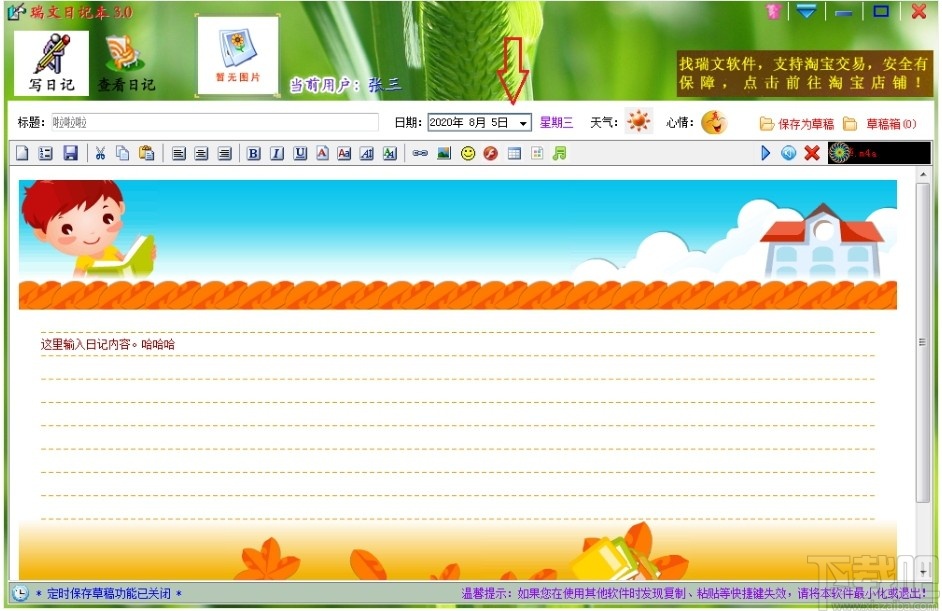Insert a Flash animation

pyautogui.click(x=491, y=153)
